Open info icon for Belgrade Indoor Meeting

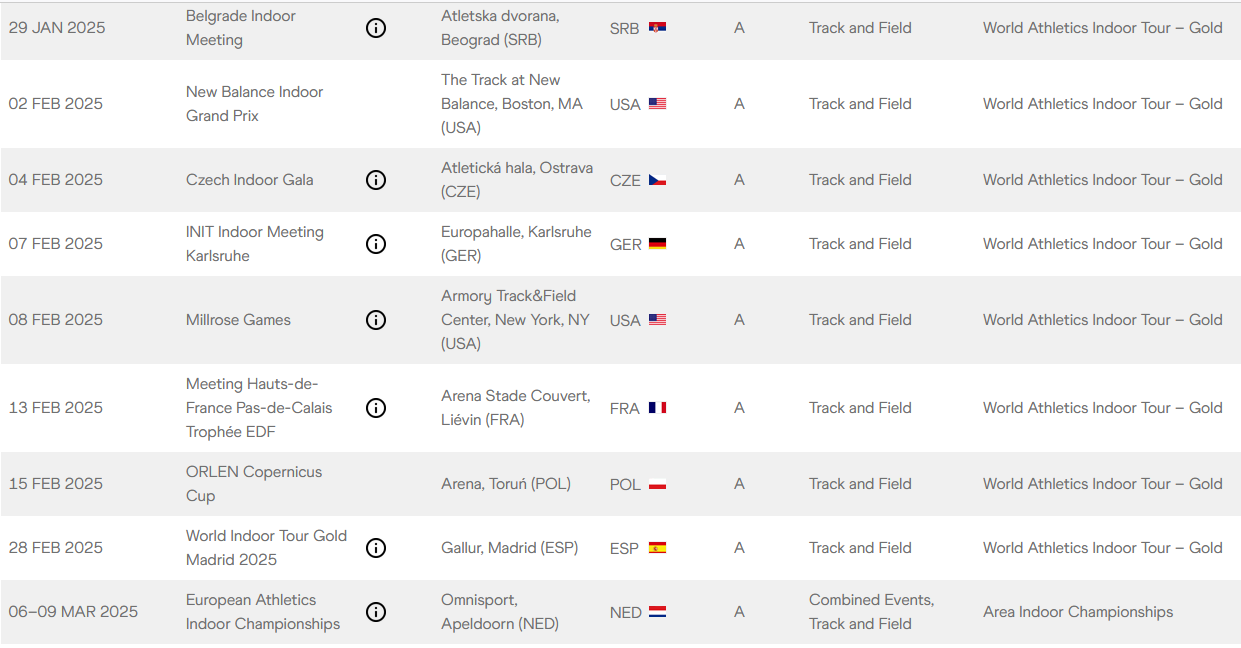[x=376, y=28]
